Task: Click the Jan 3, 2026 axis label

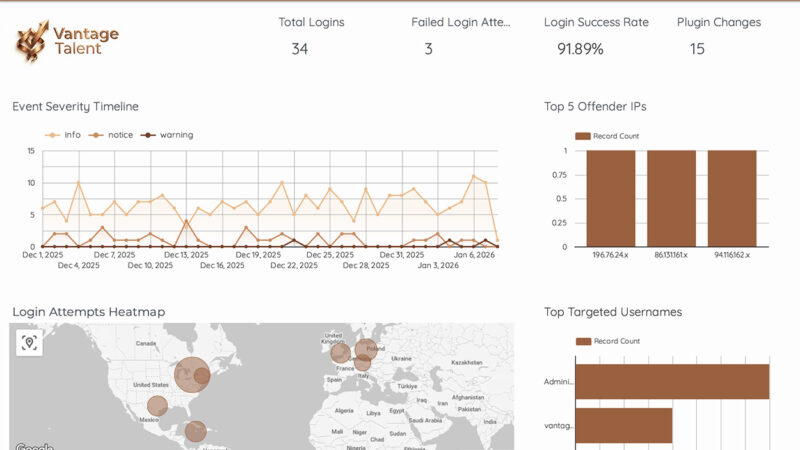Action: tap(438, 265)
